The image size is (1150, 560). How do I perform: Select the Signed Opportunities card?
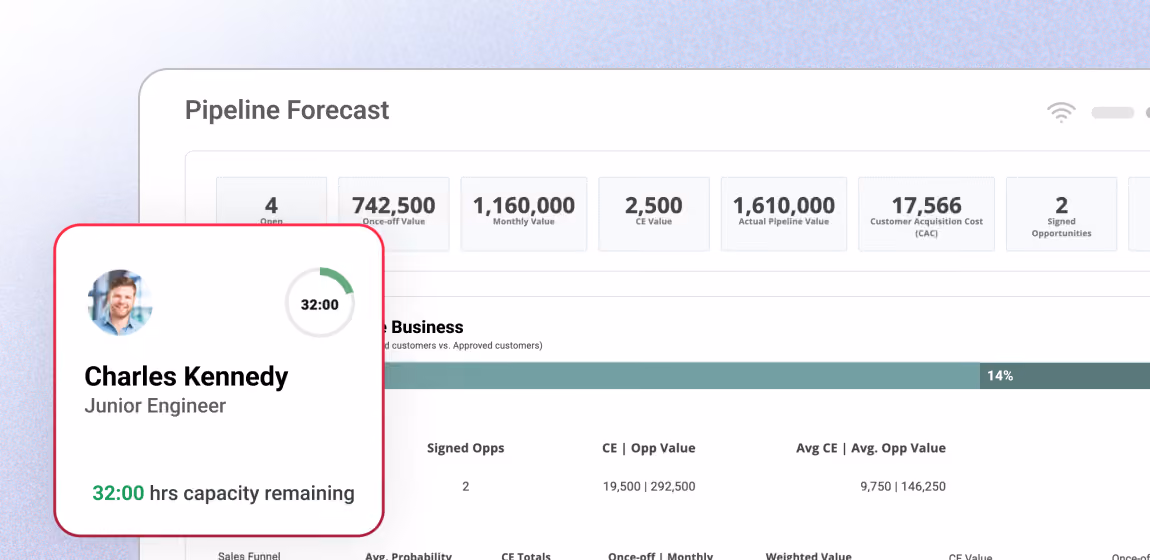point(1061,214)
